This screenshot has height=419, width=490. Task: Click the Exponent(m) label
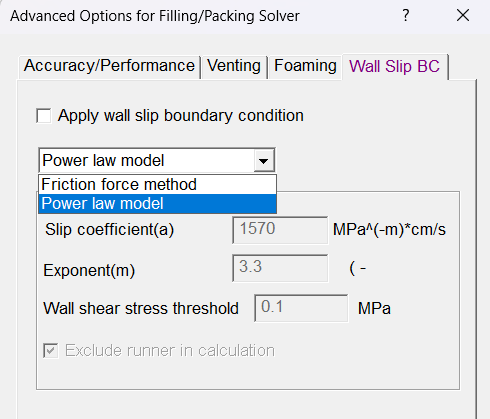[x=89, y=270]
